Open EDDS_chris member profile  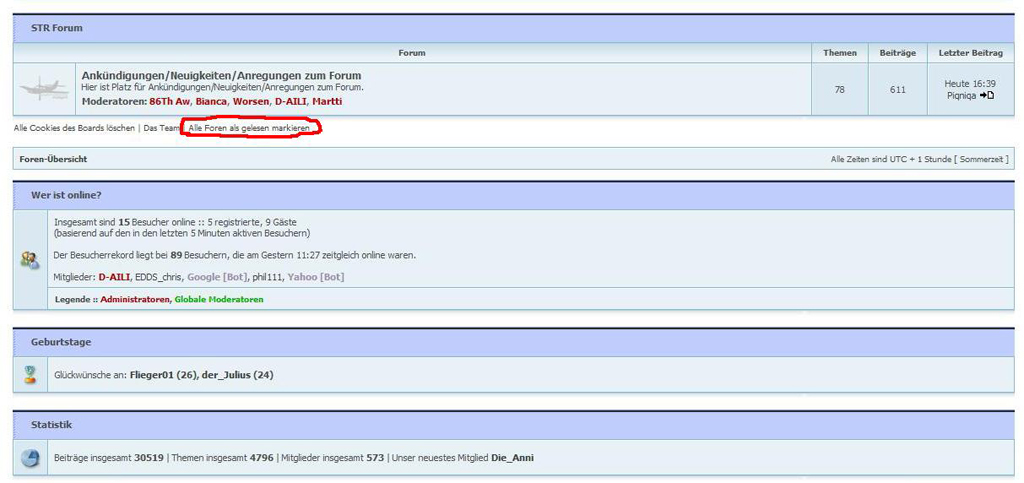click(x=158, y=277)
